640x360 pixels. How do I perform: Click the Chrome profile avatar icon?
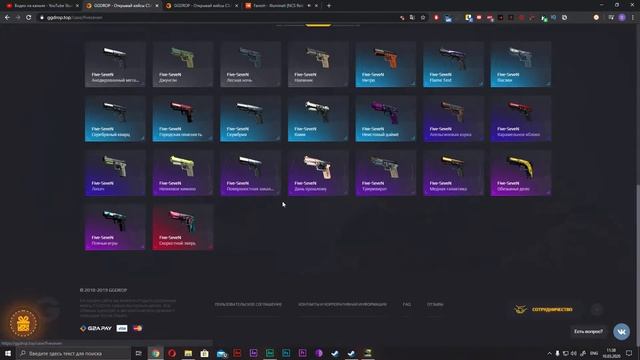[x=622, y=18]
